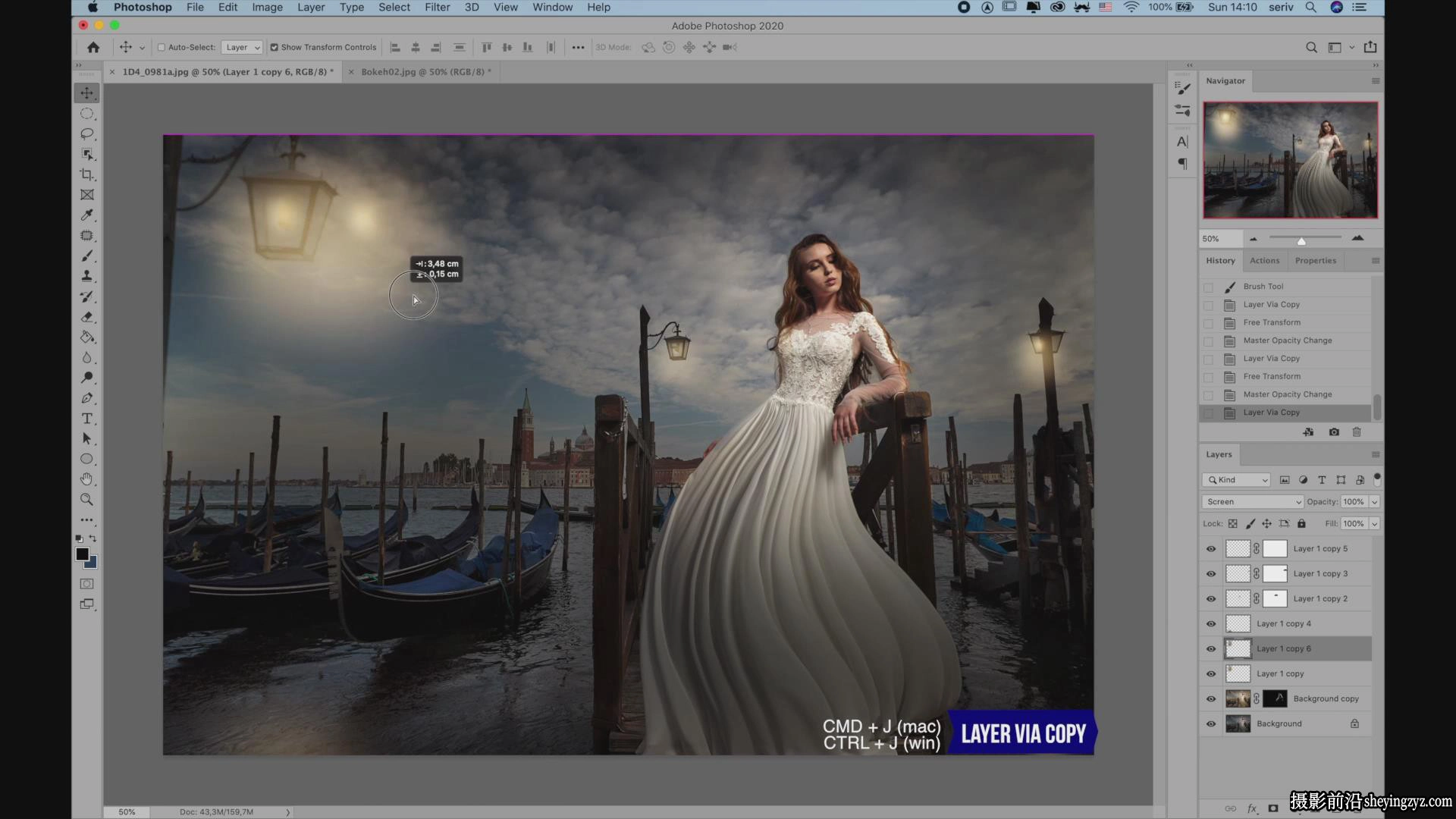Image resolution: width=1456 pixels, height=819 pixels.
Task: Click the foreground color swatch
Action: tap(82, 554)
